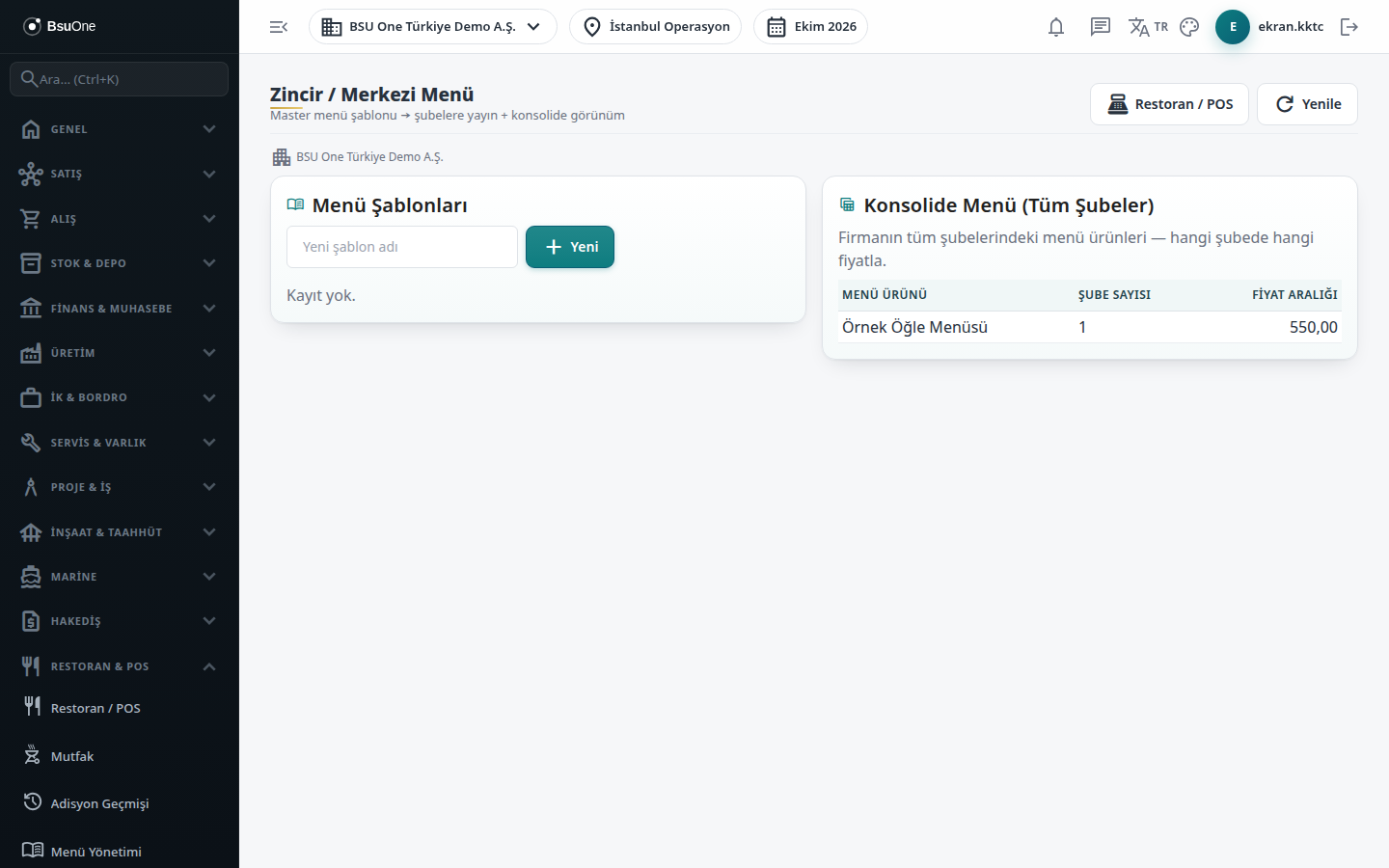Click the Satış network icon
1389x868 pixels.
(x=31, y=174)
